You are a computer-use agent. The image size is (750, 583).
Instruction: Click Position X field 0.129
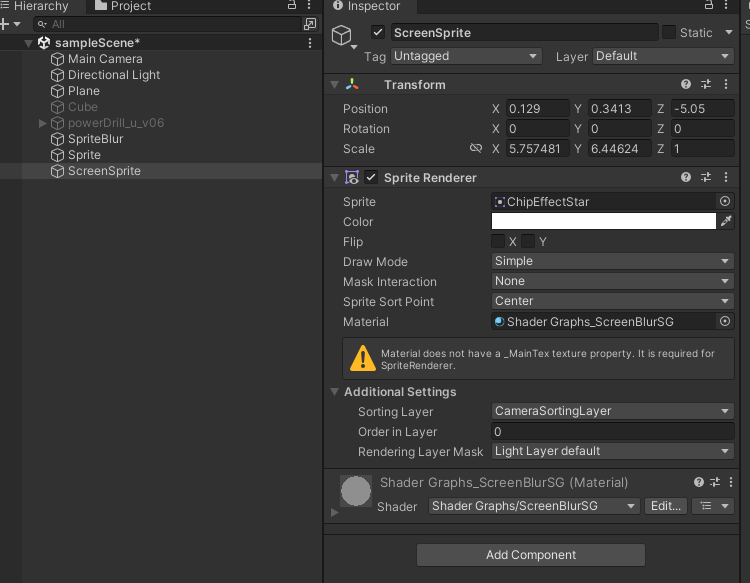538,109
